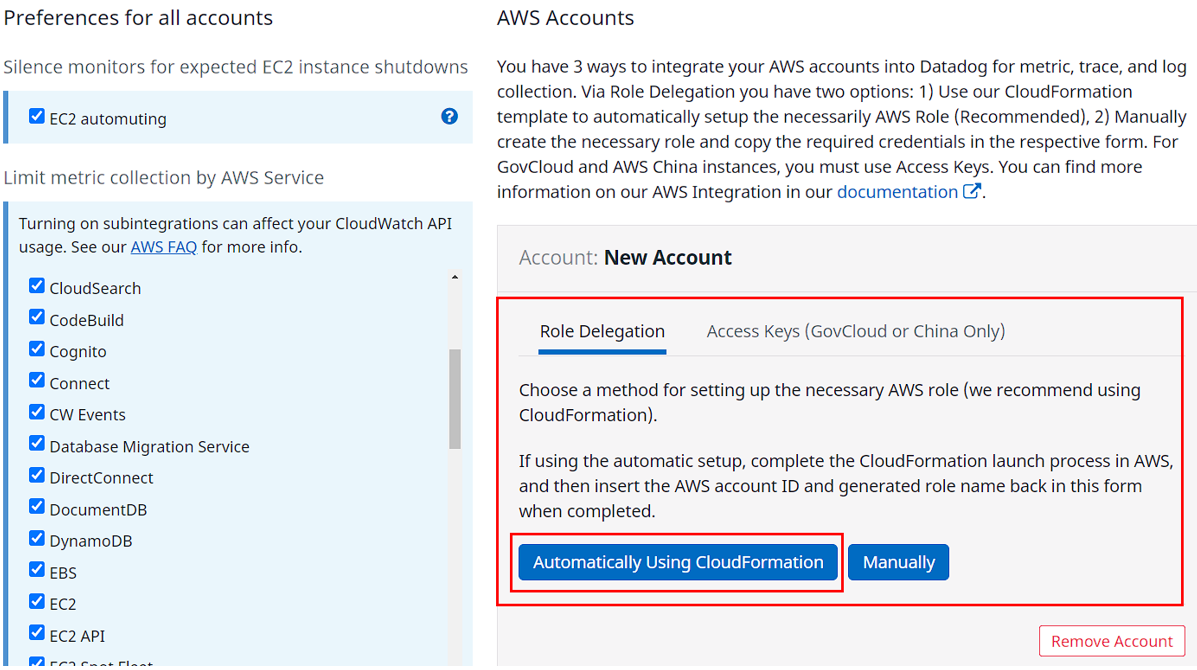Click 'Limit metric collection by AWS Service' heading
Image resolution: width=1197 pixels, height=670 pixels.
point(163,178)
